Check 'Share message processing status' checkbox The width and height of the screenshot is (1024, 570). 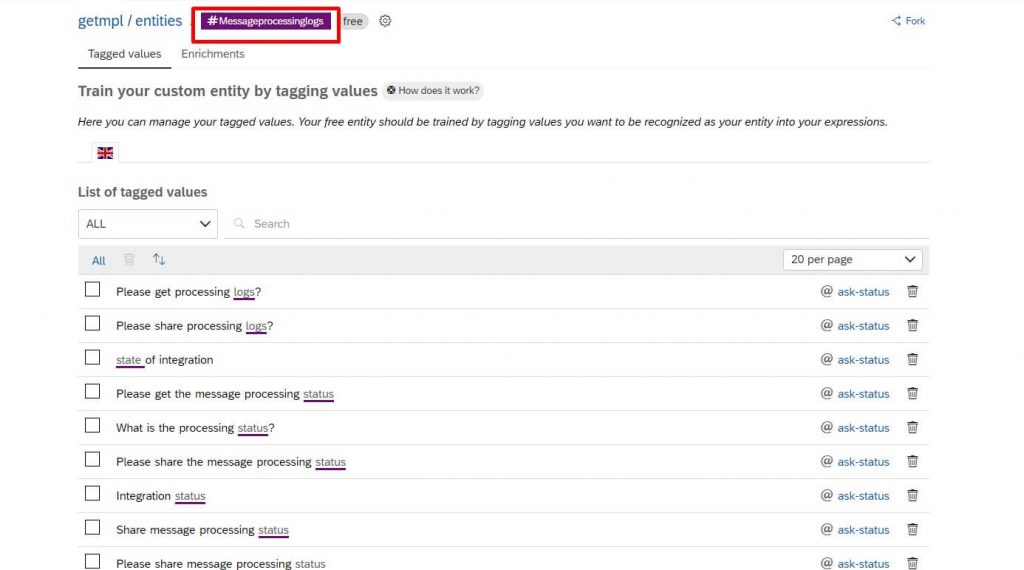coord(93,527)
